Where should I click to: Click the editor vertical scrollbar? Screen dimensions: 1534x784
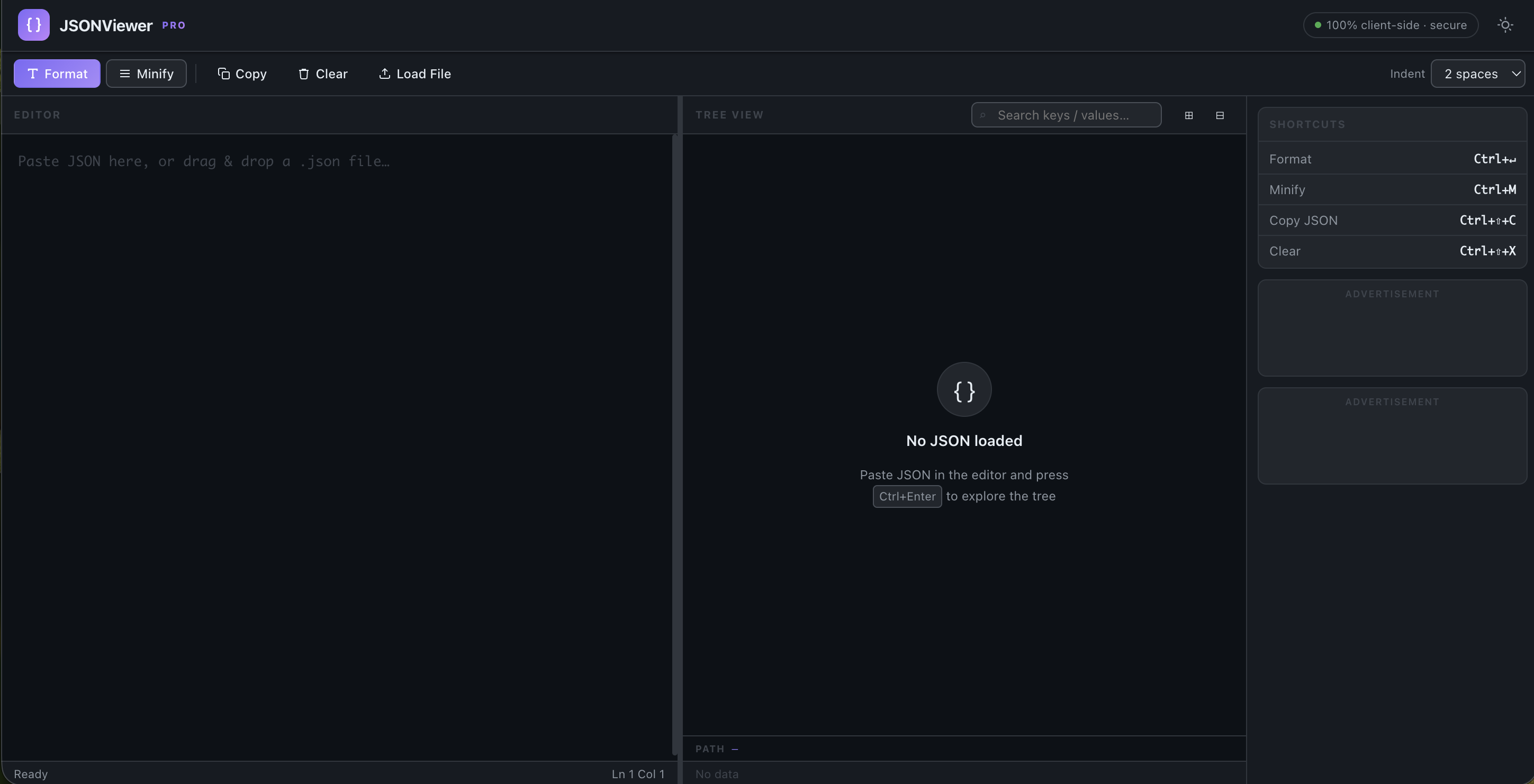coord(675,445)
